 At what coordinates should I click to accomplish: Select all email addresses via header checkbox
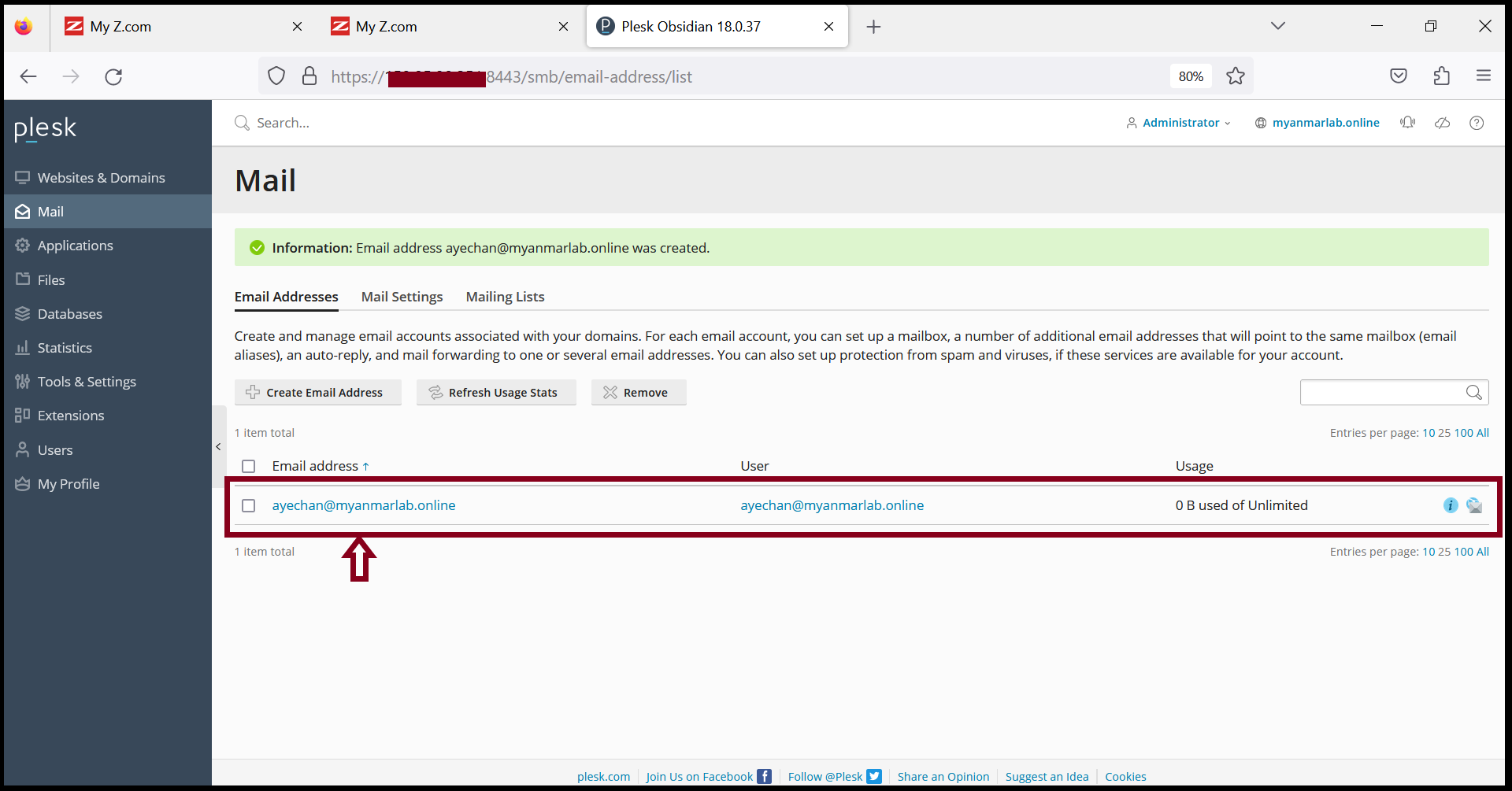pos(248,466)
